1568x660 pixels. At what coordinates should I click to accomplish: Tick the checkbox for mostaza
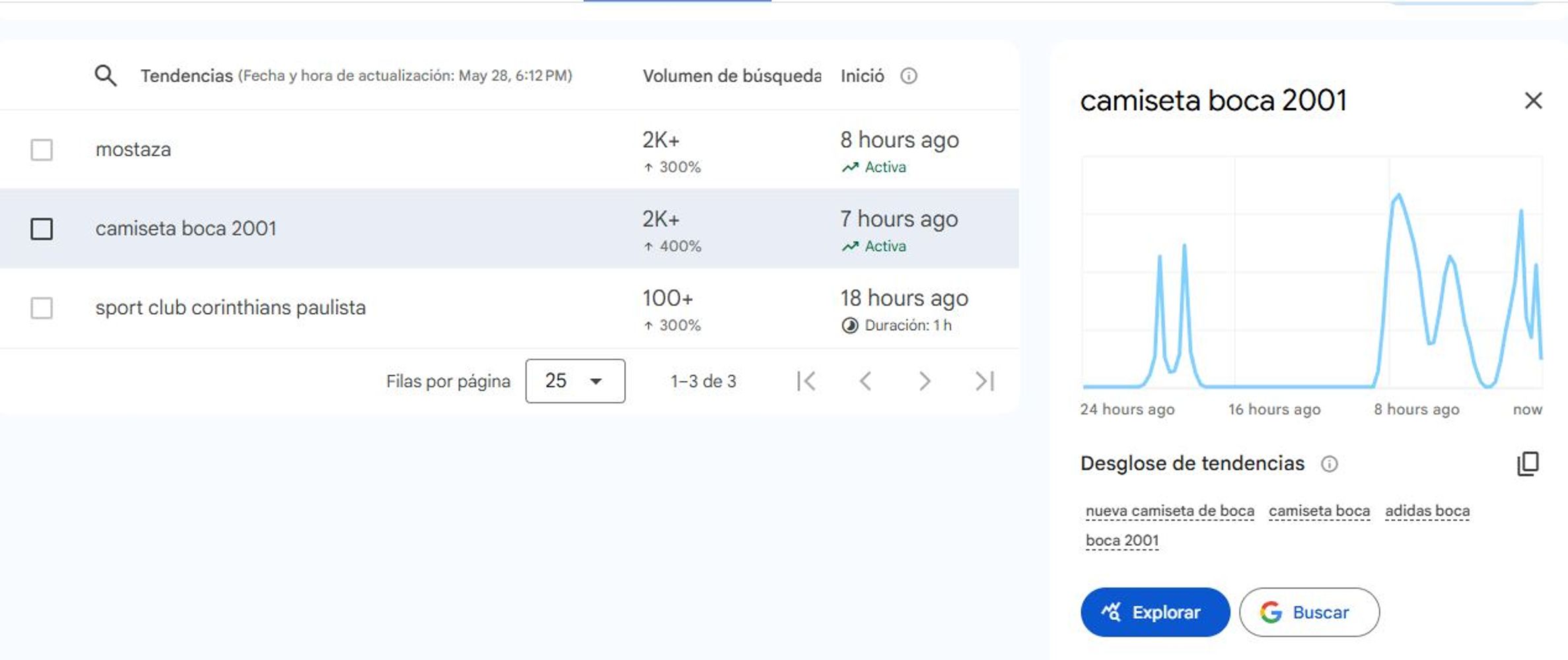point(42,150)
